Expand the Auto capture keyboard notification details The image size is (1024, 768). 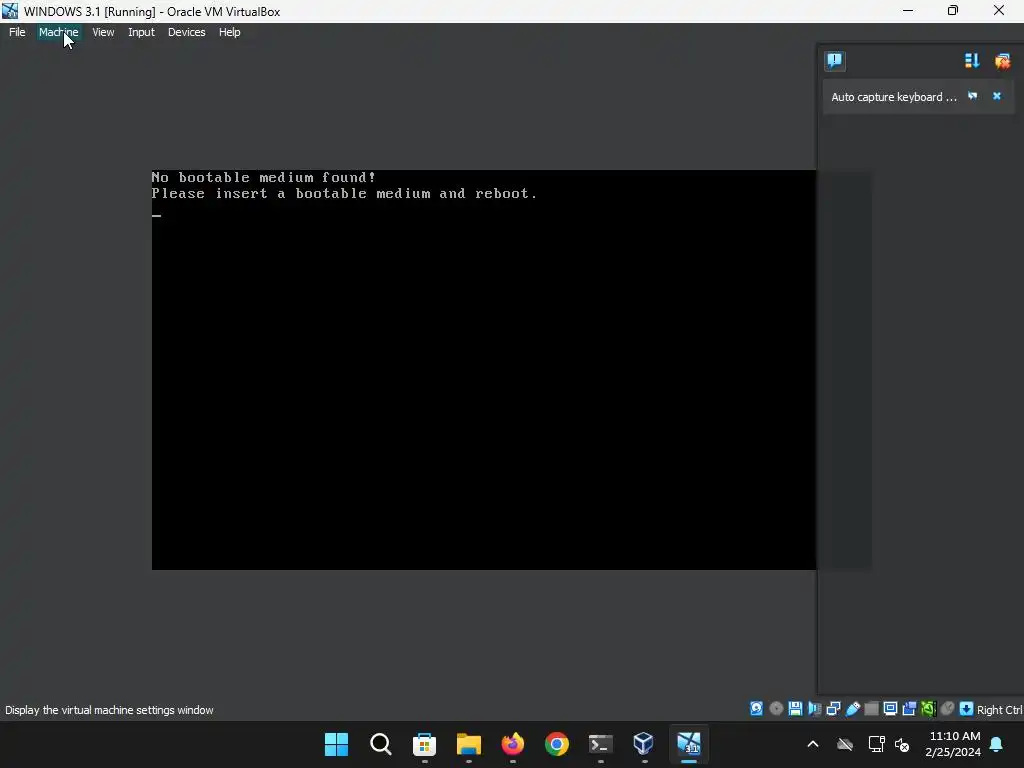pyautogui.click(x=972, y=96)
